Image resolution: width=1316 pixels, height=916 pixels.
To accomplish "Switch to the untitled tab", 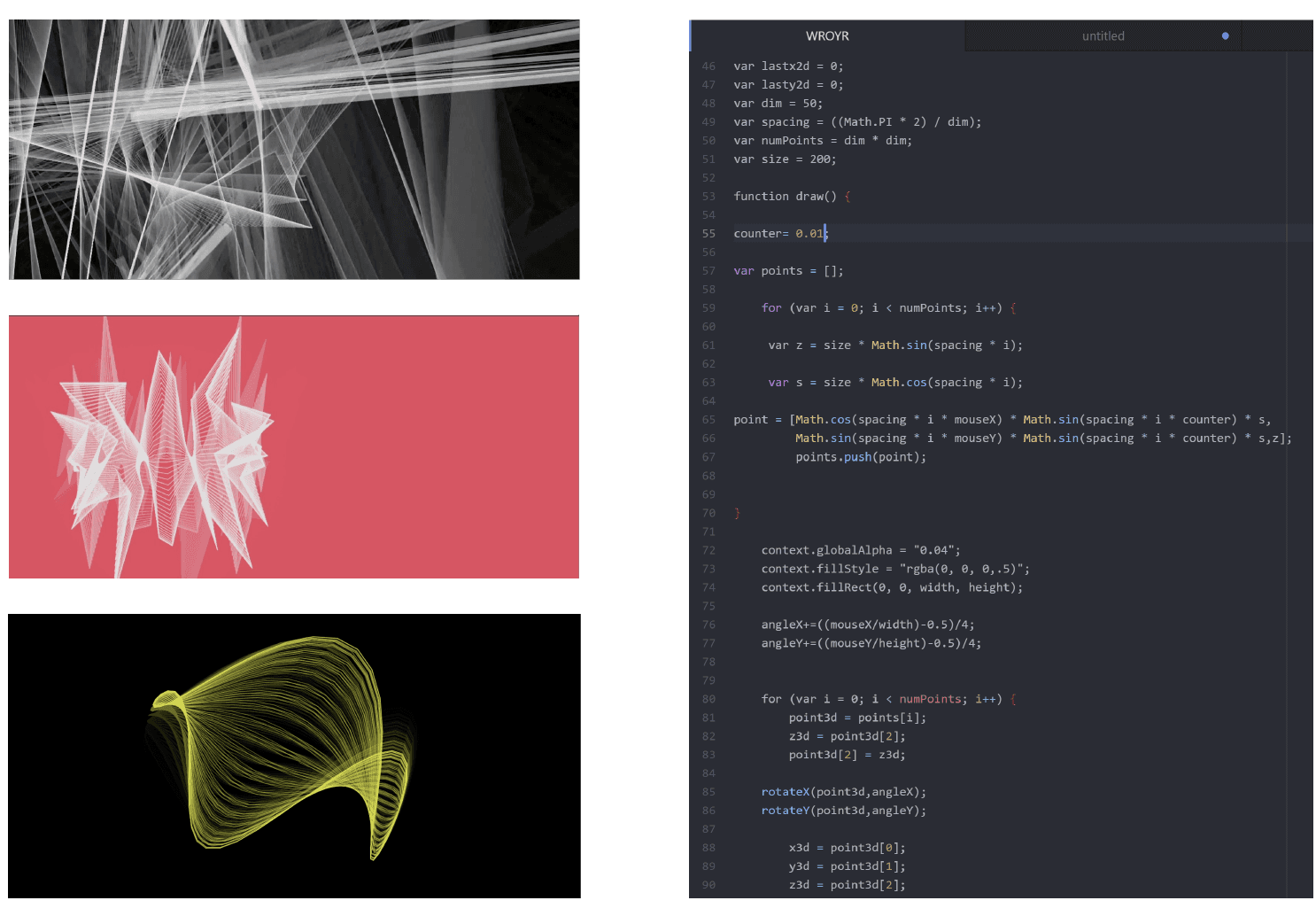I will [x=1103, y=36].
